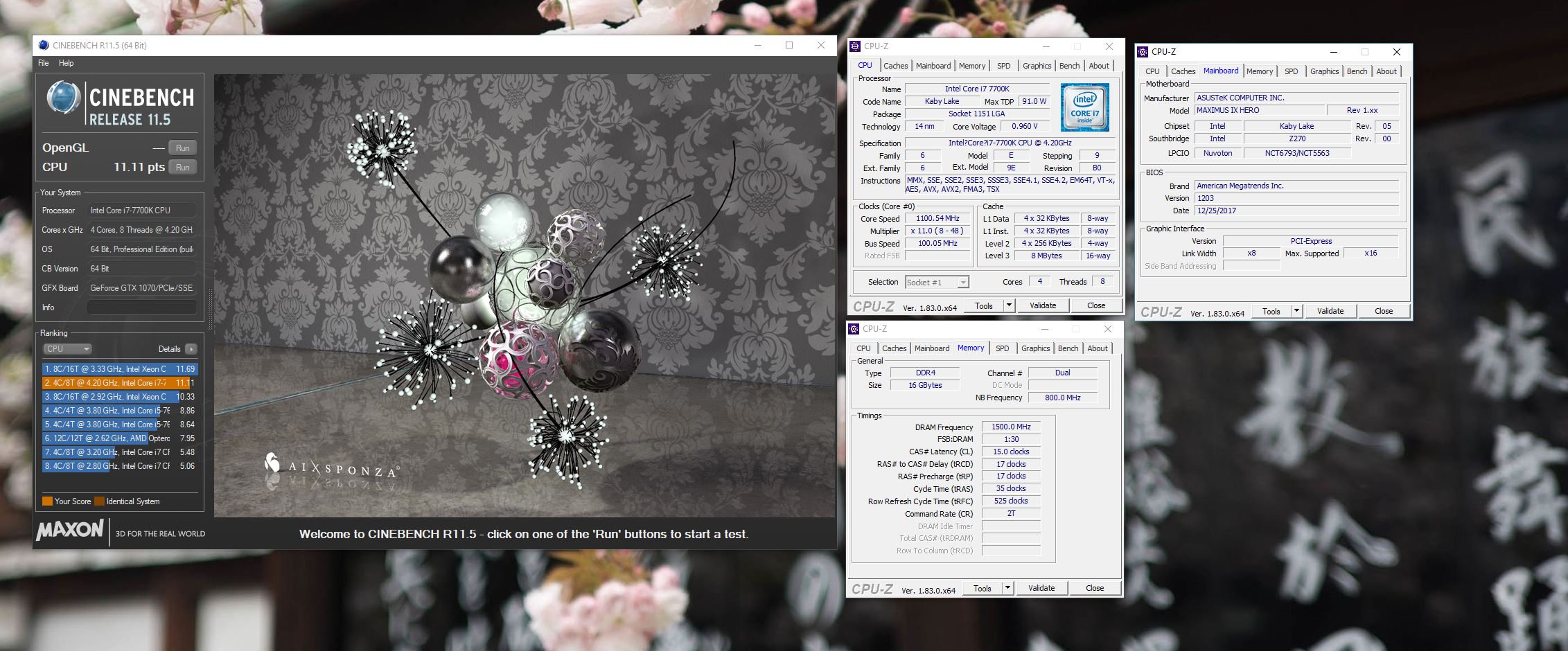The height and width of the screenshot is (651, 1568).
Task: Click Close button in the CPU-Z Mainboard window
Action: tap(1384, 311)
